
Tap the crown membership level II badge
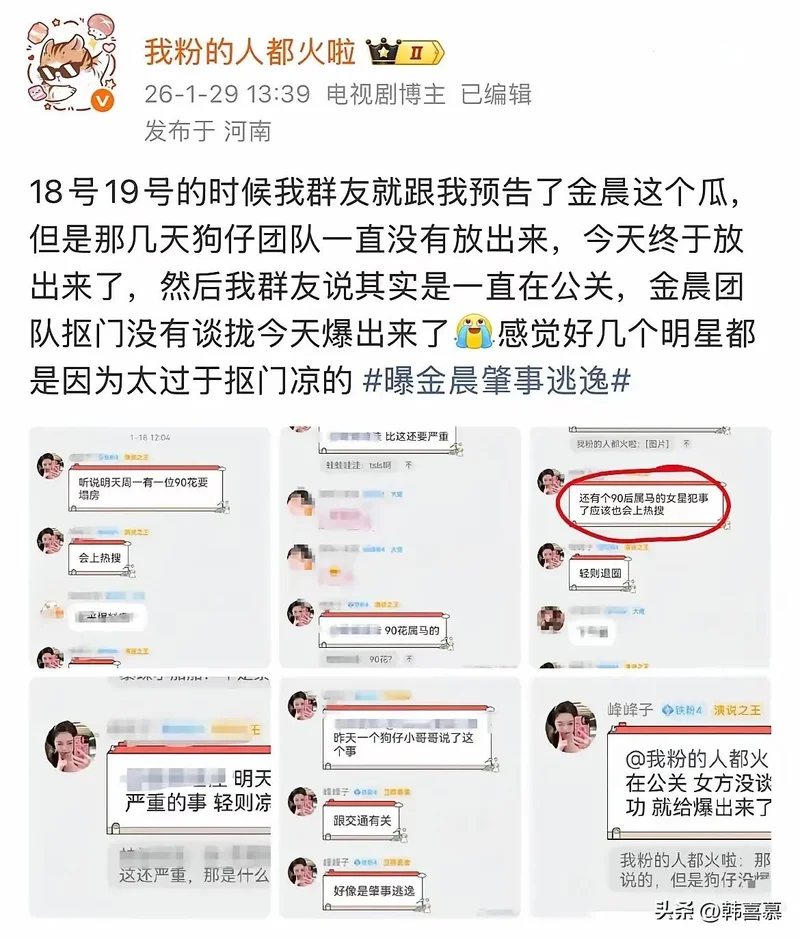[x=405, y=53]
